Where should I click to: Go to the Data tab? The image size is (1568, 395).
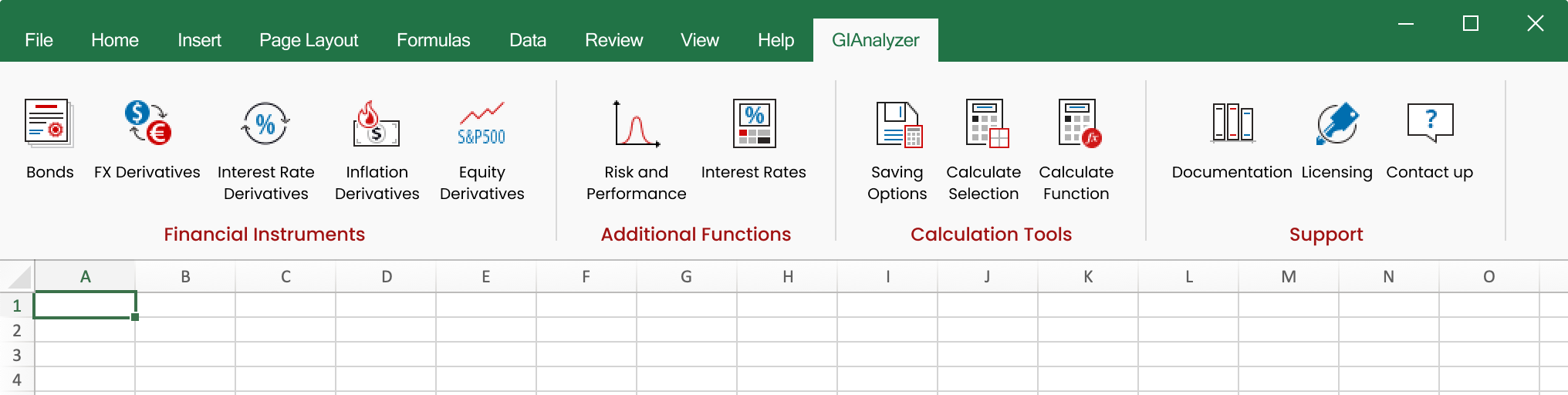coord(528,40)
